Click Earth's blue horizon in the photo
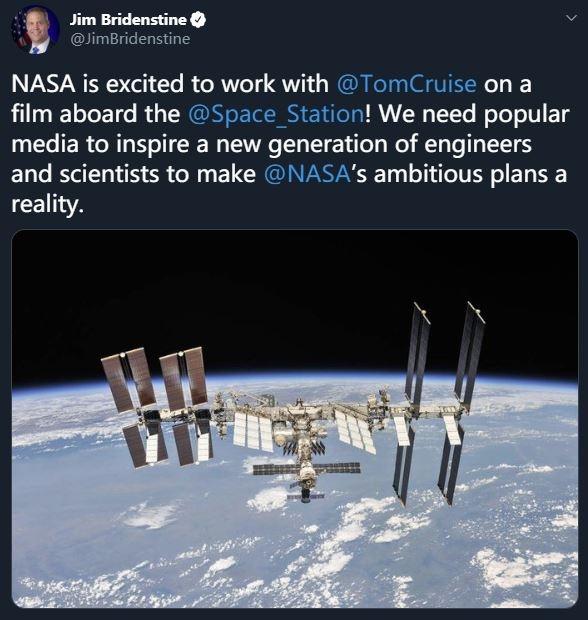The image size is (588, 620). [x=297, y=380]
